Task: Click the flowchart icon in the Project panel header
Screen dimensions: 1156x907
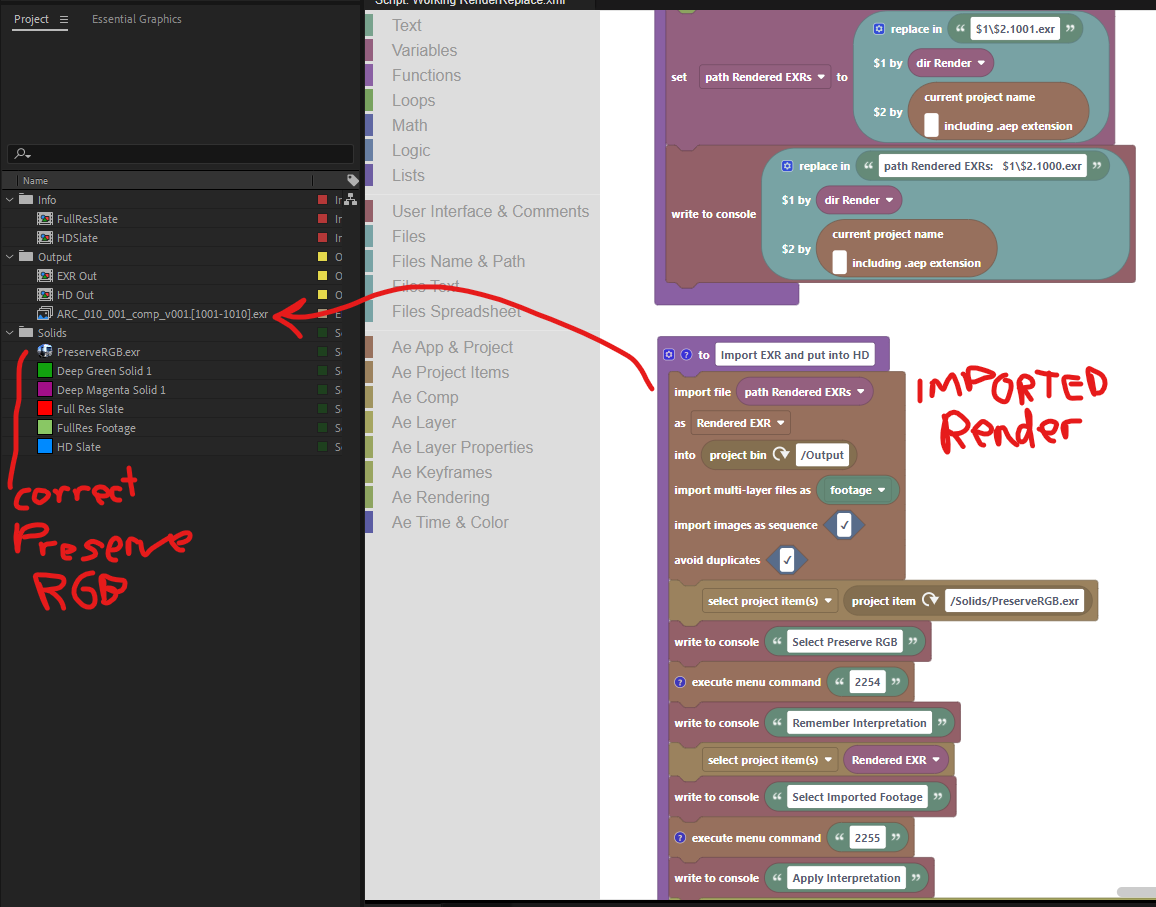Action: (350, 199)
